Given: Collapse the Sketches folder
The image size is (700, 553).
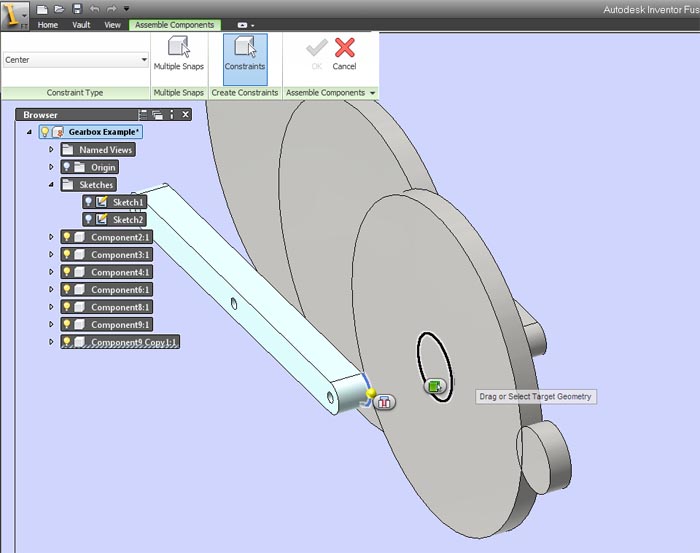Looking at the screenshot, I should click(x=51, y=184).
